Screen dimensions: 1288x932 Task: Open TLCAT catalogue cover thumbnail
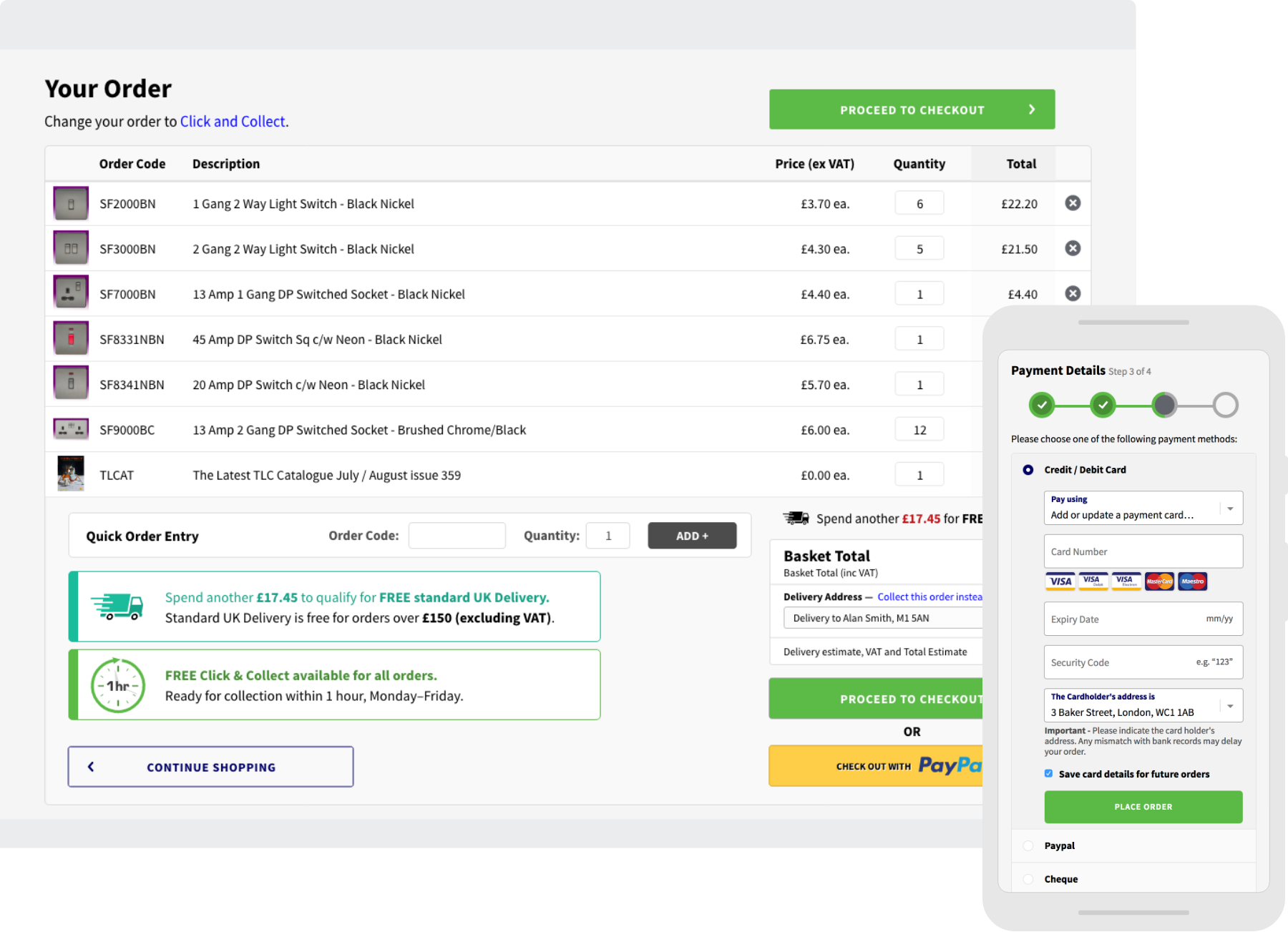point(71,474)
